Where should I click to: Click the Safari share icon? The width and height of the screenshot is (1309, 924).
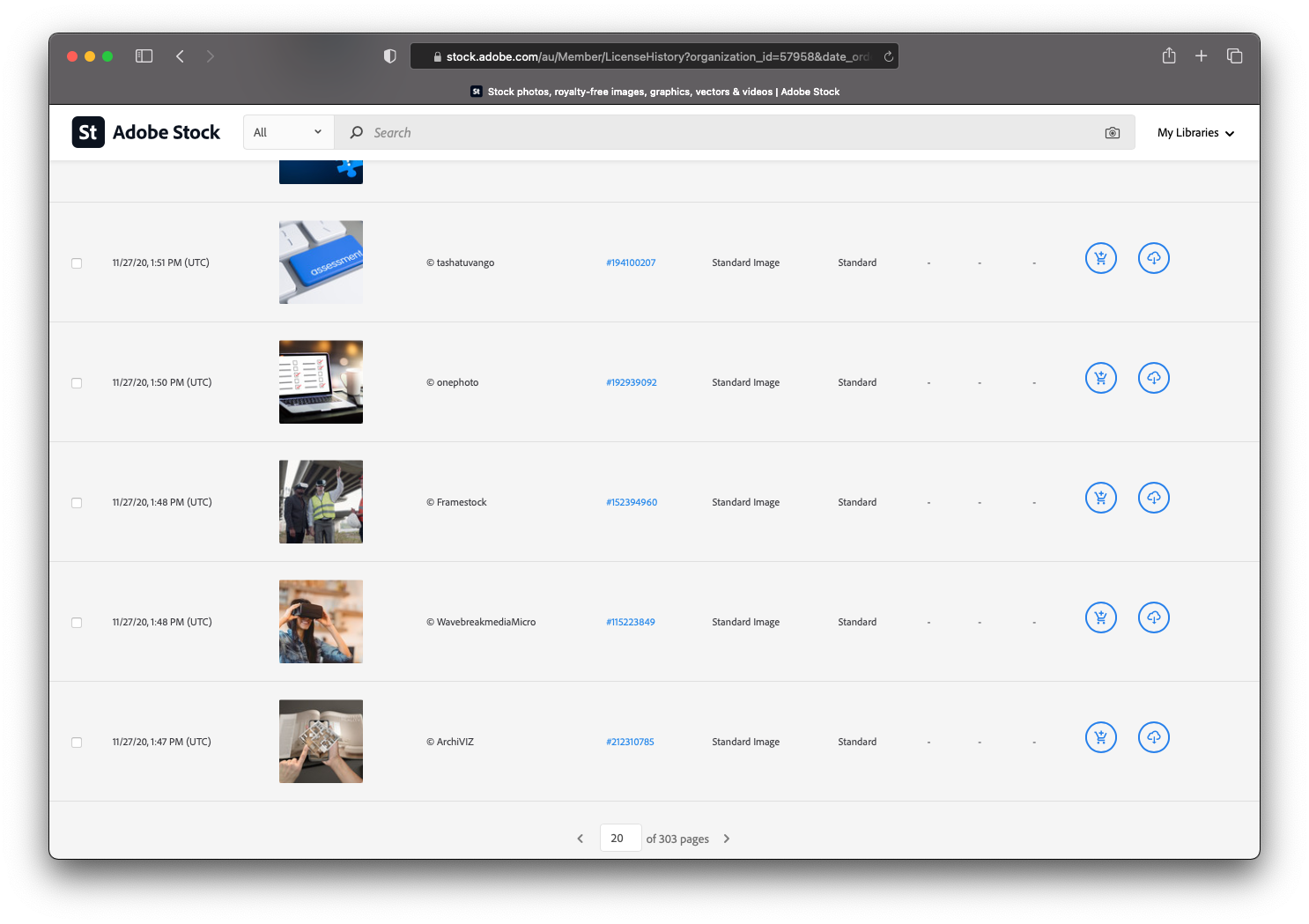click(x=1168, y=56)
